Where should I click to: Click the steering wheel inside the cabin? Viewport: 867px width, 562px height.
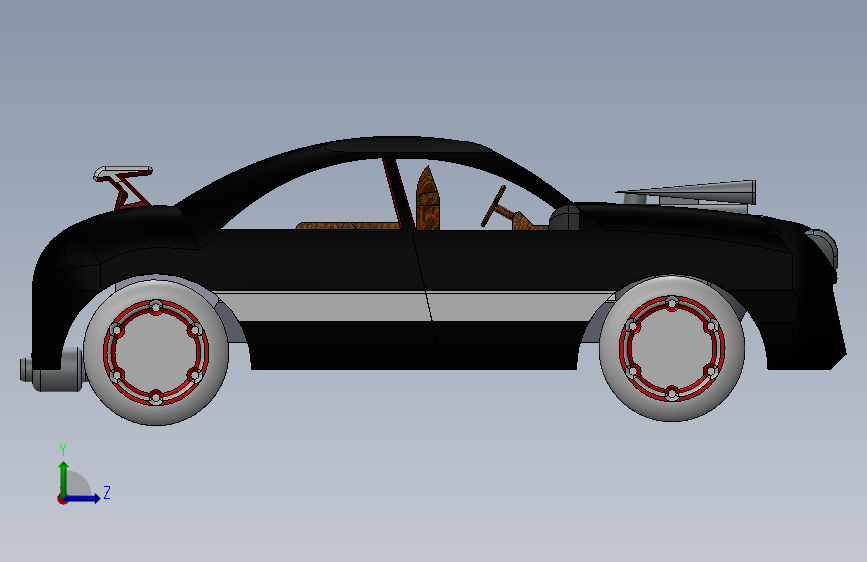[x=493, y=206]
